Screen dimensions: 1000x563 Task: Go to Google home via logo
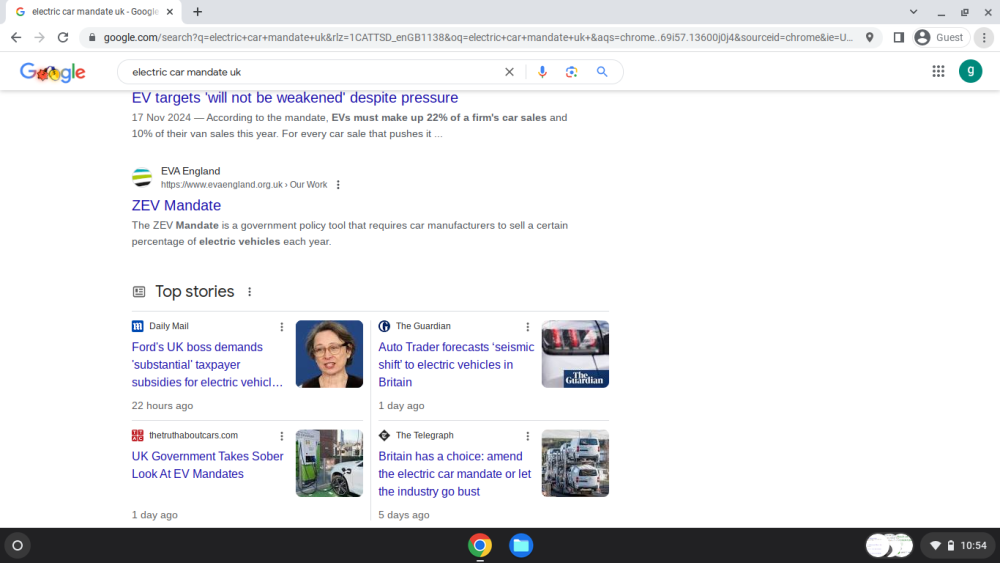(x=52, y=72)
